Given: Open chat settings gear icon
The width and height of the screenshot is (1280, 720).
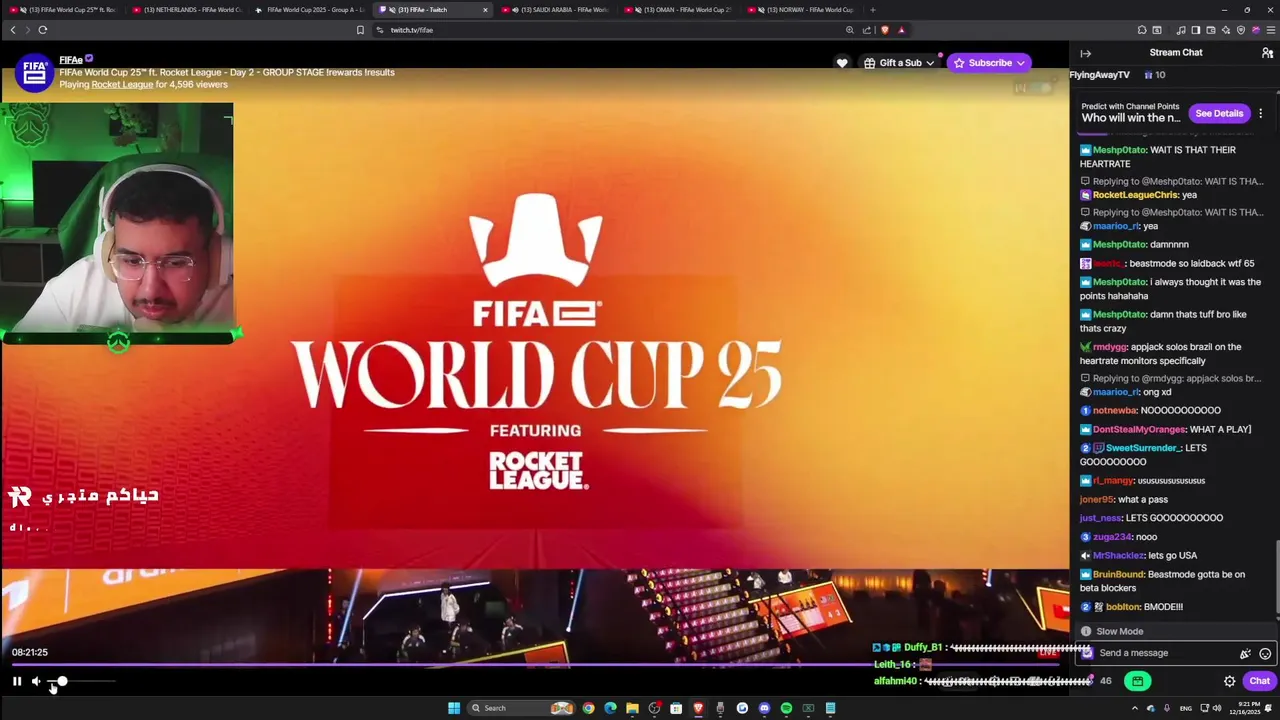Looking at the screenshot, I should (1230, 681).
